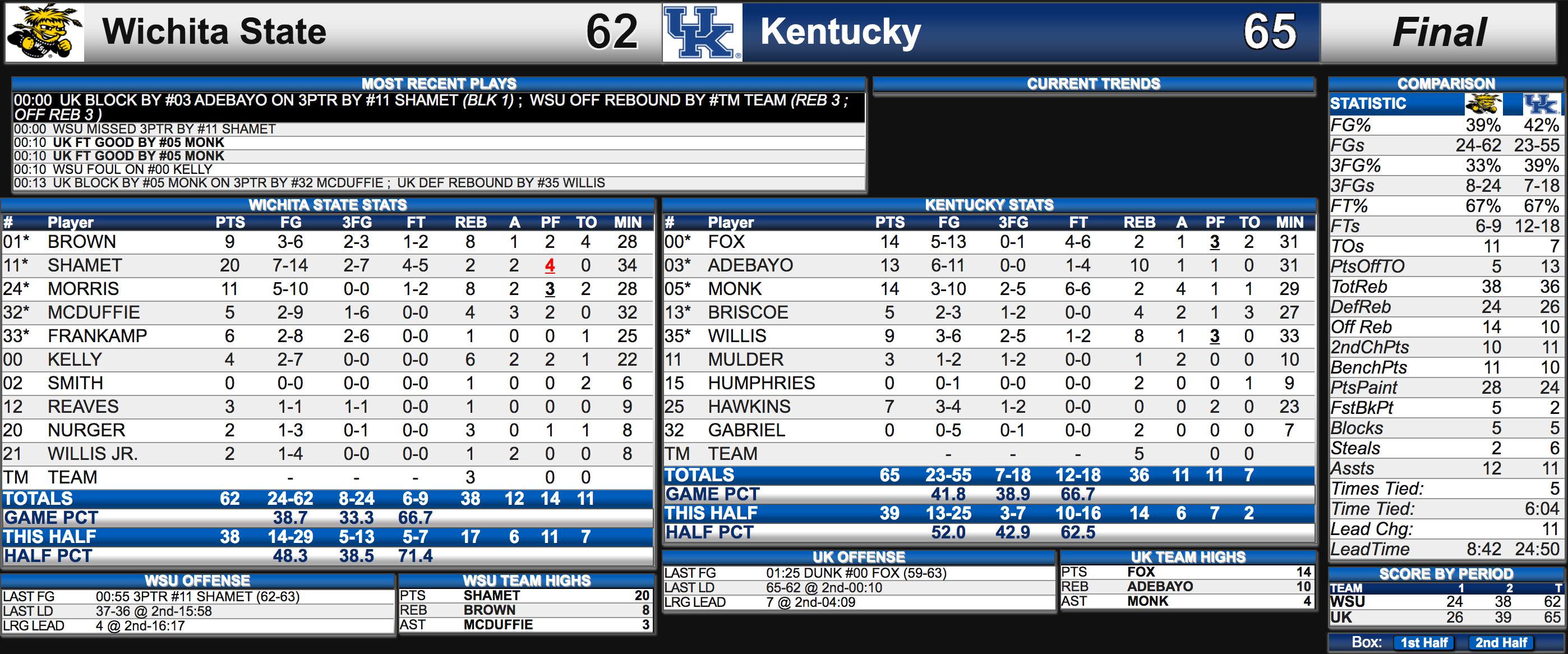1568x654 pixels.
Task: Select the Current Trends panel header
Action: [x=1093, y=84]
